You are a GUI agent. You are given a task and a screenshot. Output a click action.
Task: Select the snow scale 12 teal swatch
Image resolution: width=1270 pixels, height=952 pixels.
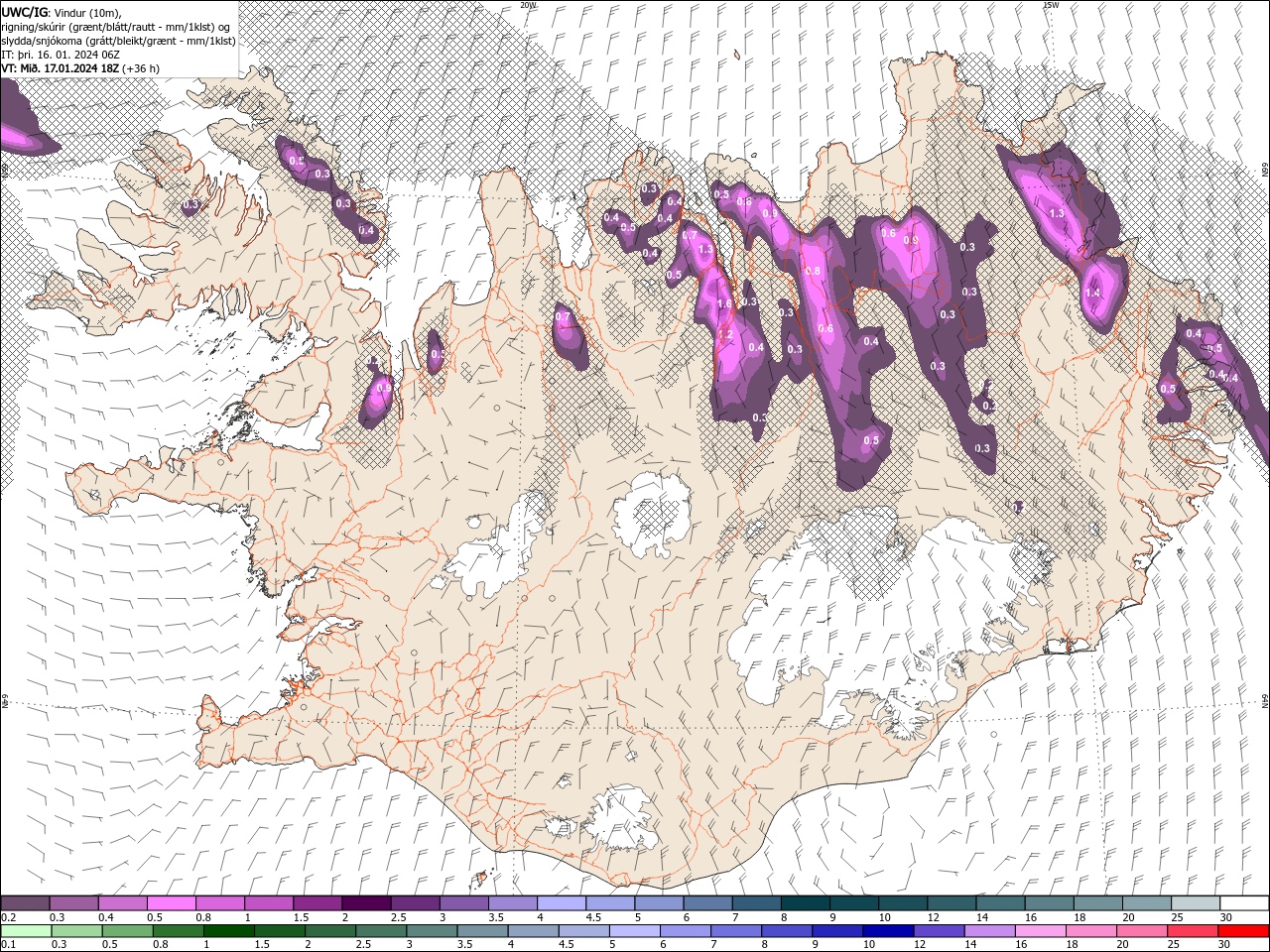click(x=952, y=903)
